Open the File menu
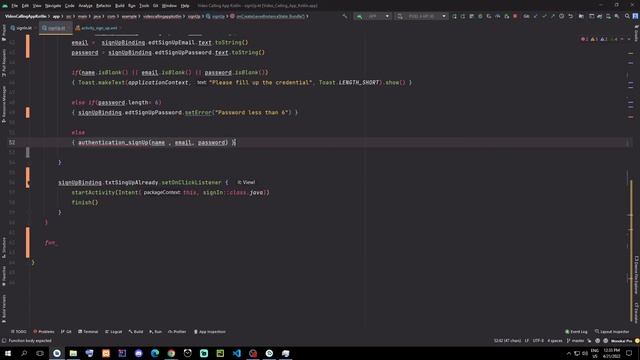This screenshot has height=360, width=640. 15,6
